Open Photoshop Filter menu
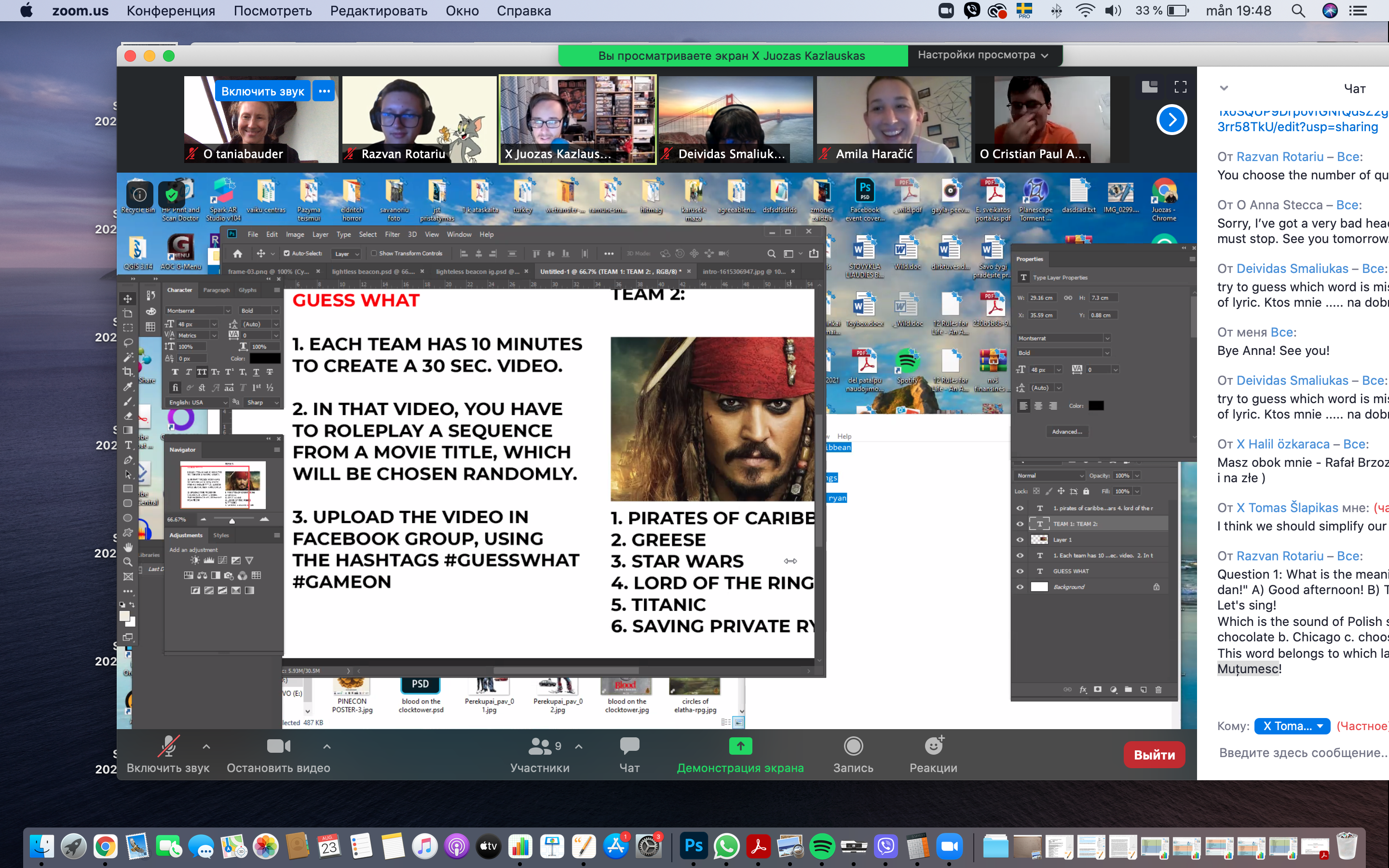 [x=392, y=234]
